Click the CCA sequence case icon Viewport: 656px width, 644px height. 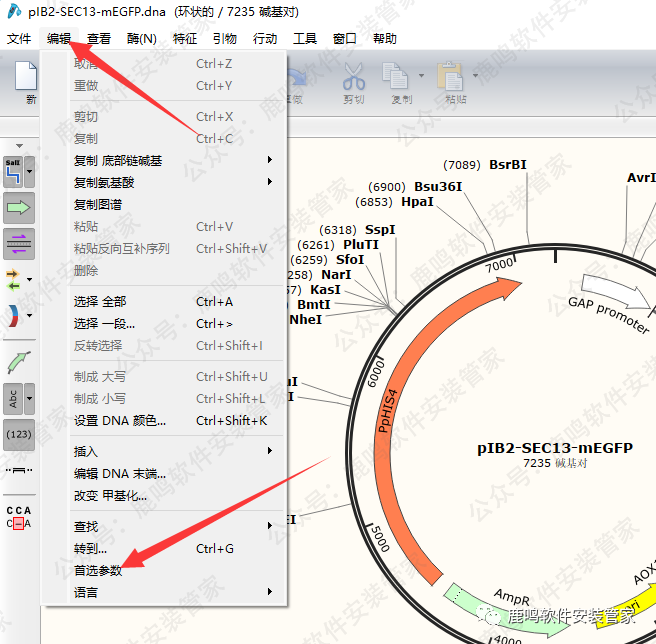pyautogui.click(x=19, y=517)
